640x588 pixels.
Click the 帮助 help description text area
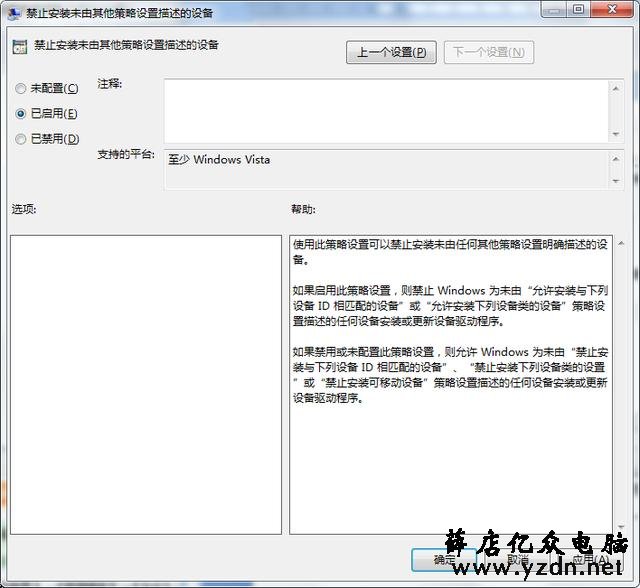point(451,384)
